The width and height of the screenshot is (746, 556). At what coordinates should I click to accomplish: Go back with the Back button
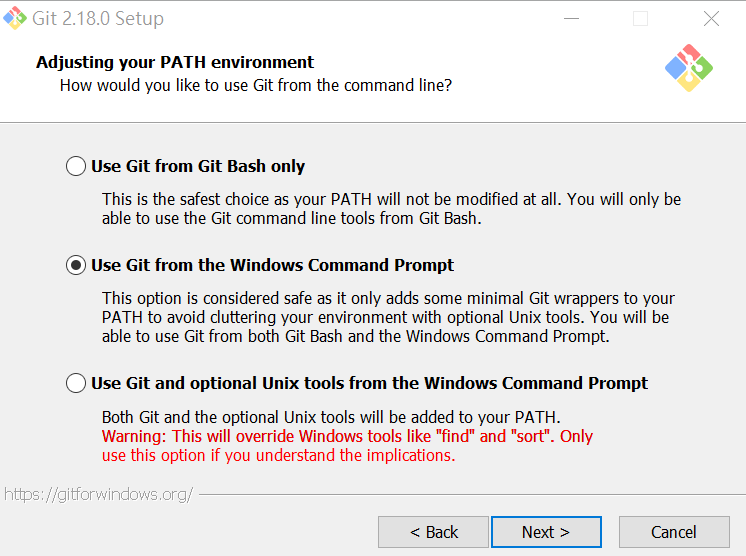[x=433, y=532]
